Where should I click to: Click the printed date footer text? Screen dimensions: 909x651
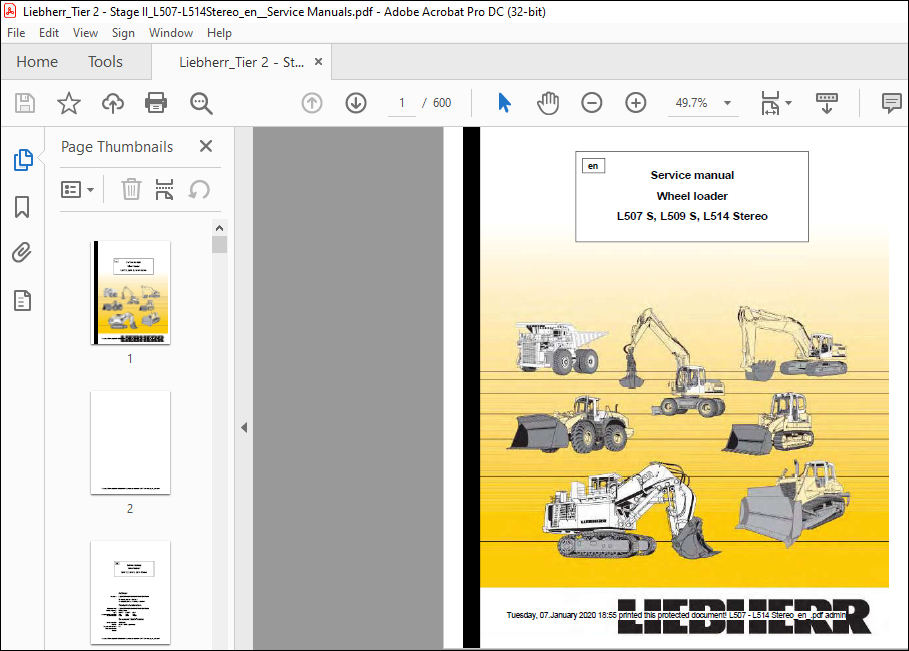pyautogui.click(x=676, y=615)
